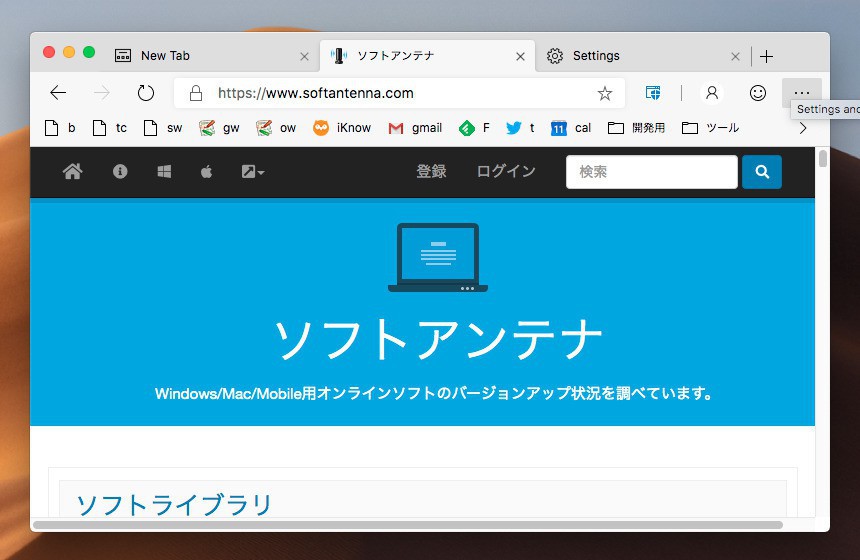The width and height of the screenshot is (860, 560).
Task: Open the 'cal' calendar bookmark
Action: [570, 128]
